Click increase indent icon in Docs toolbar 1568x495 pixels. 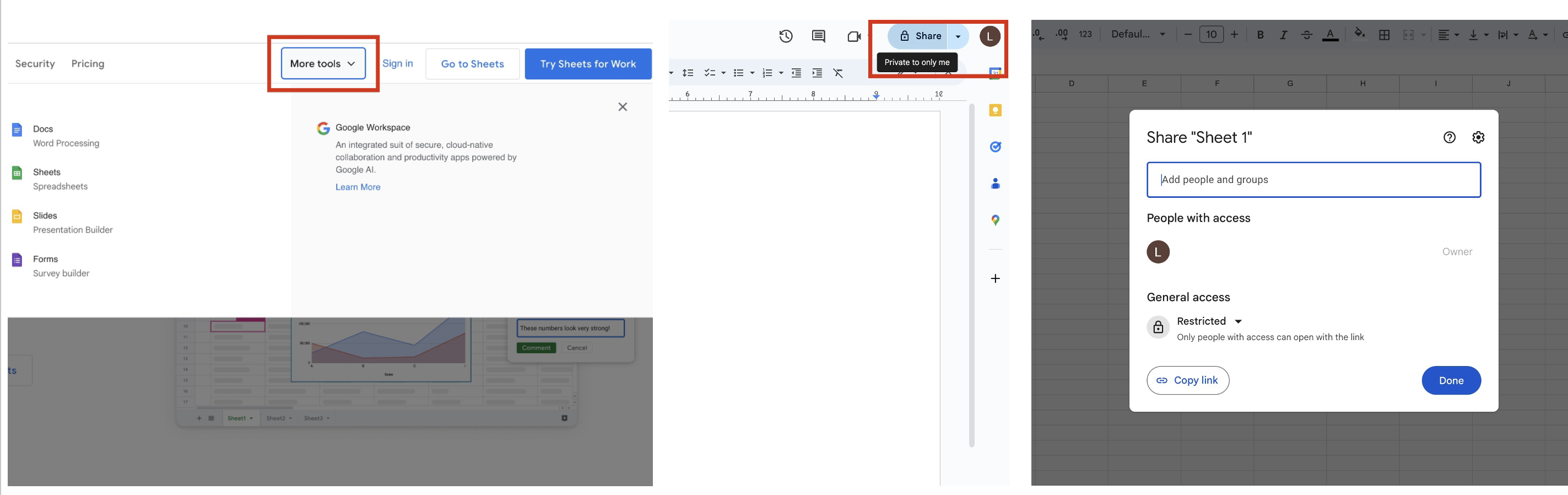(x=818, y=73)
